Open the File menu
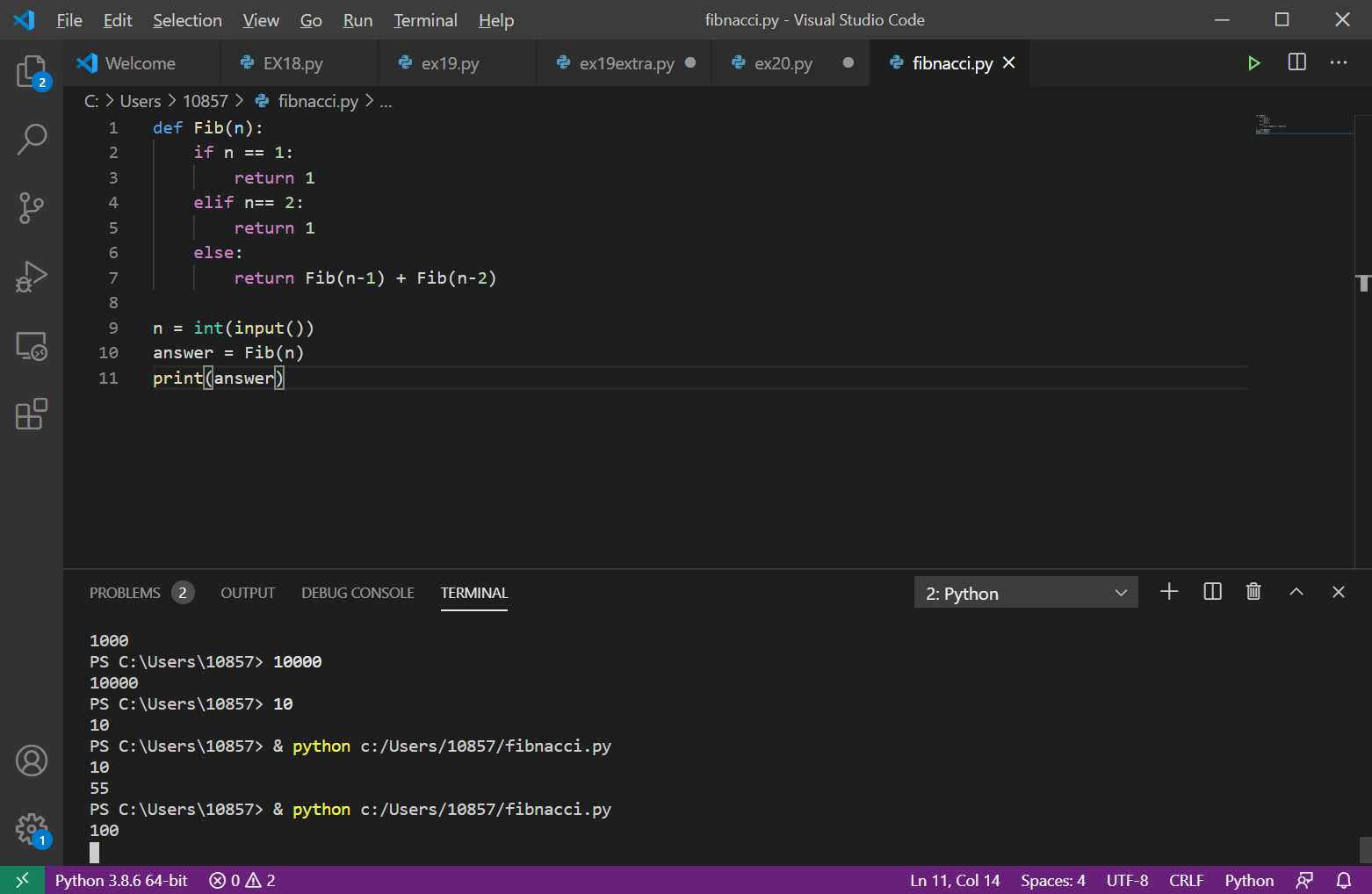1372x894 pixels. (69, 20)
